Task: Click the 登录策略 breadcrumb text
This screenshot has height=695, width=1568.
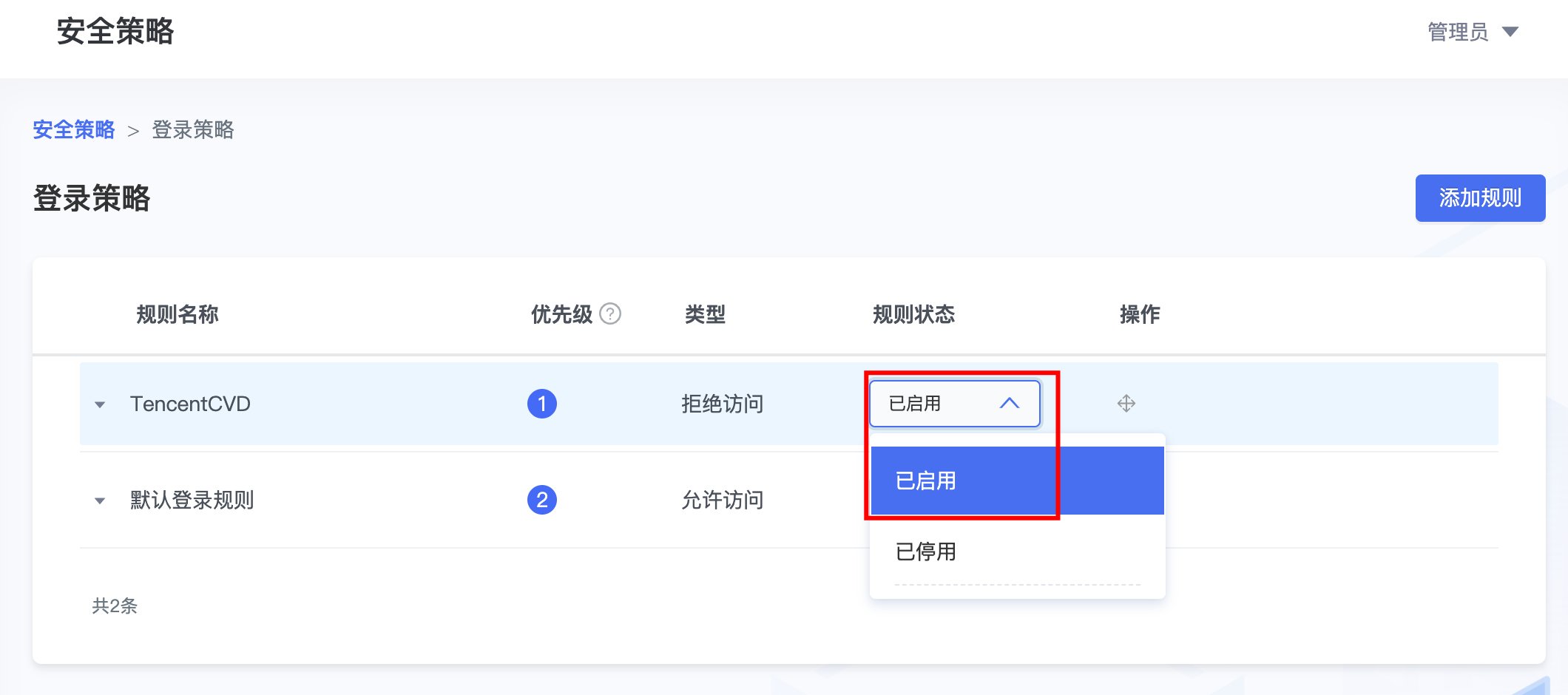Action: (x=193, y=130)
